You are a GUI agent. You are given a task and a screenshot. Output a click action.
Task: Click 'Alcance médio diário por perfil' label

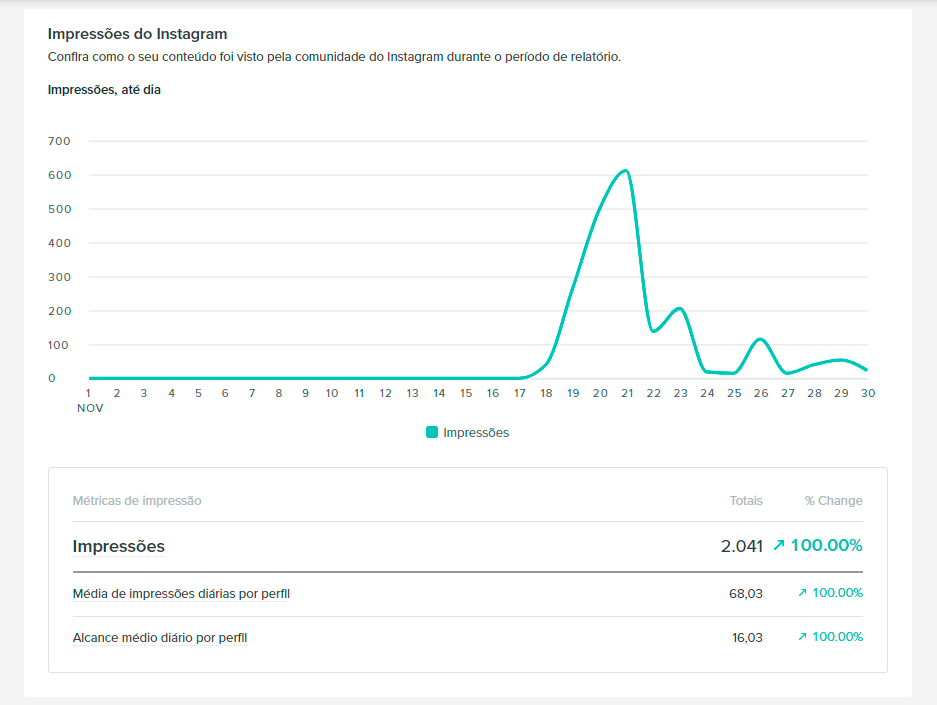tap(160, 637)
